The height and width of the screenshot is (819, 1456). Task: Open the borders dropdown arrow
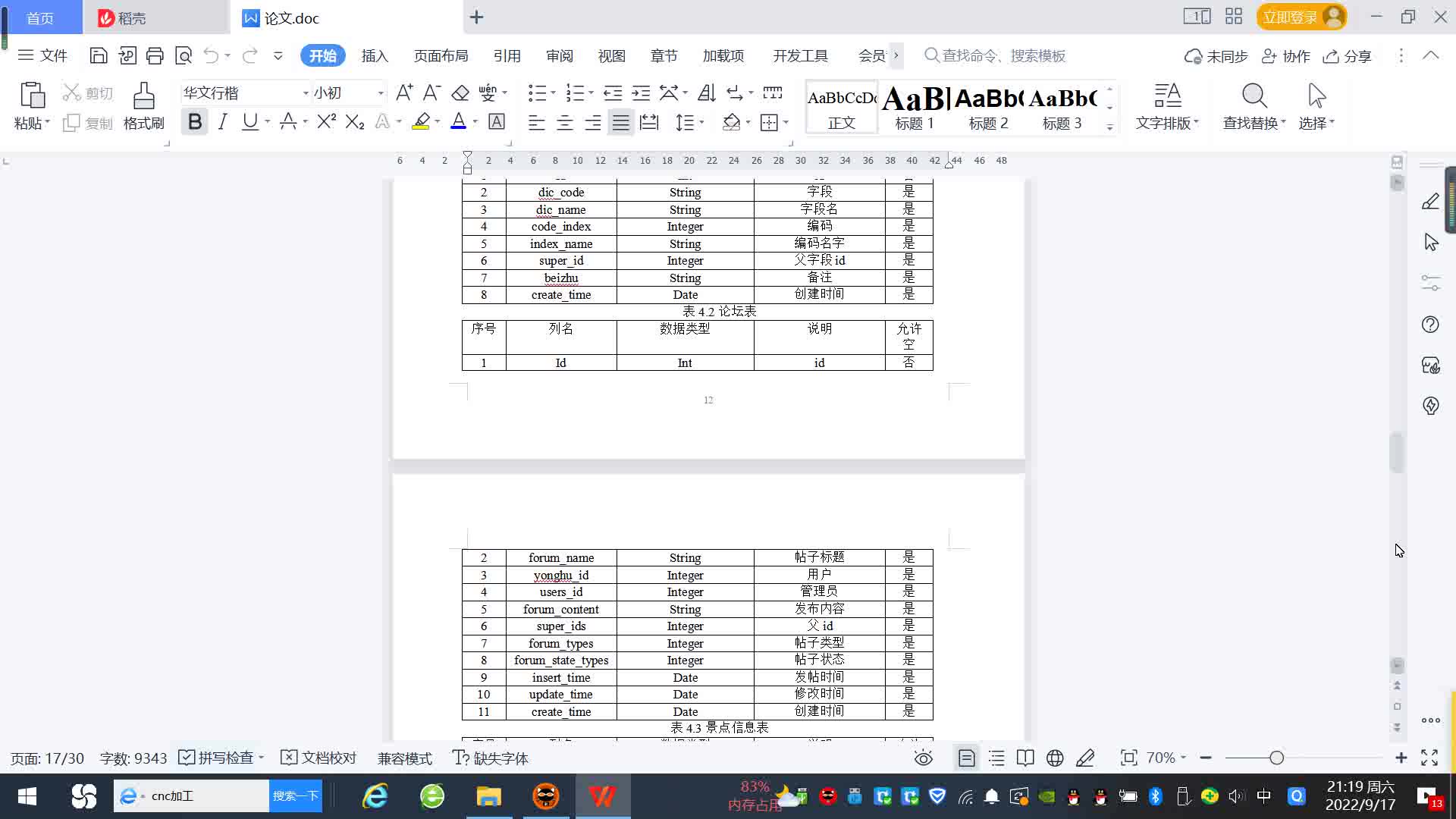[x=786, y=122]
